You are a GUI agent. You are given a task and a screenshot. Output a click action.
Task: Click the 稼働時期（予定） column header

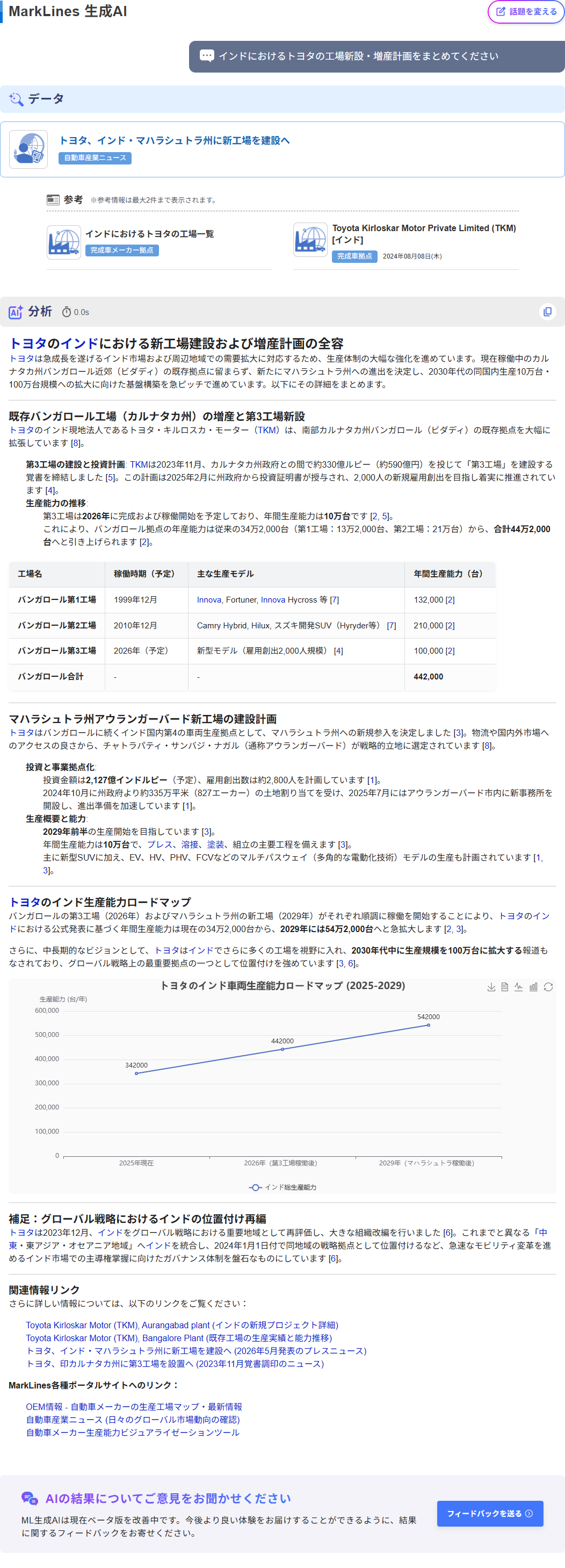pos(147,574)
